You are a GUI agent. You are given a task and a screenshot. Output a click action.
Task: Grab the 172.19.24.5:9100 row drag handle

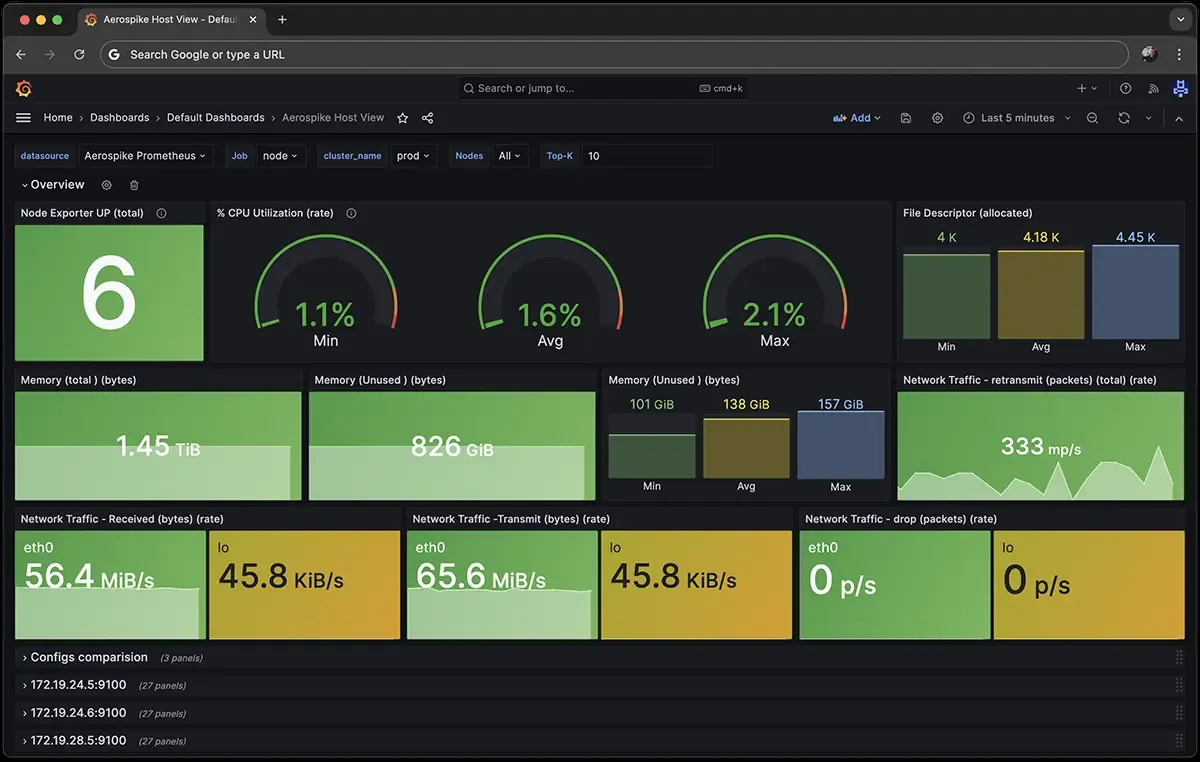1179,685
